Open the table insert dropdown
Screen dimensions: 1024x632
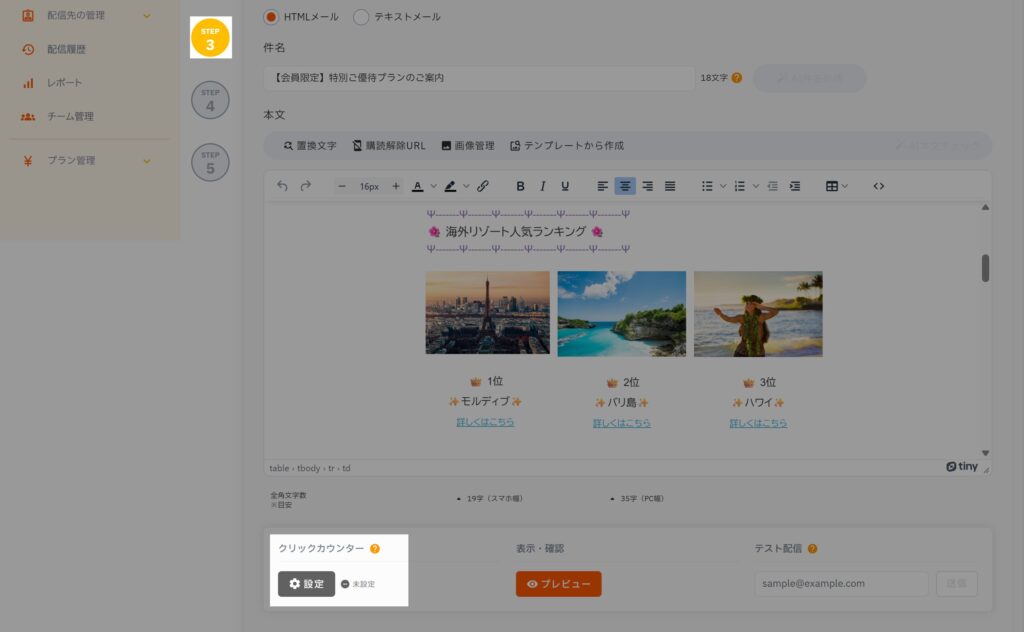pos(837,186)
